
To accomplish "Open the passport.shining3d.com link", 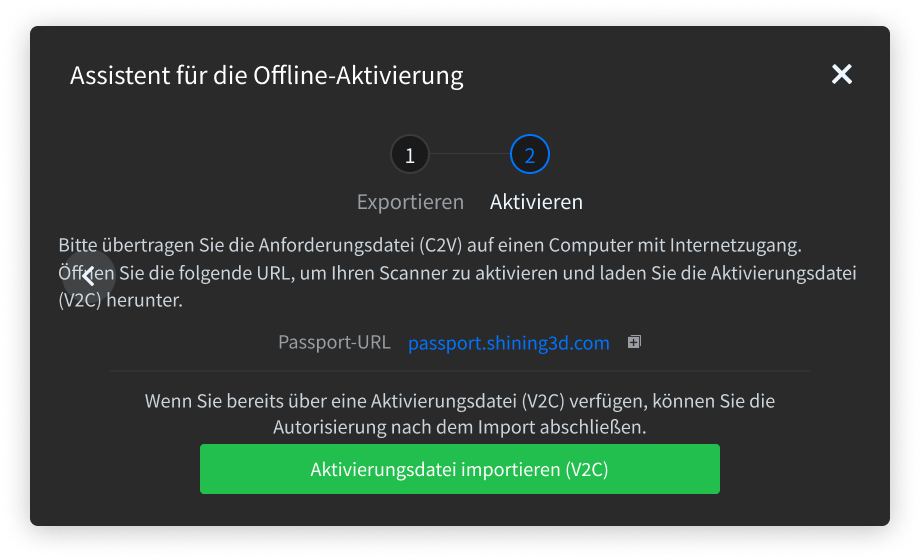I will (x=509, y=343).
